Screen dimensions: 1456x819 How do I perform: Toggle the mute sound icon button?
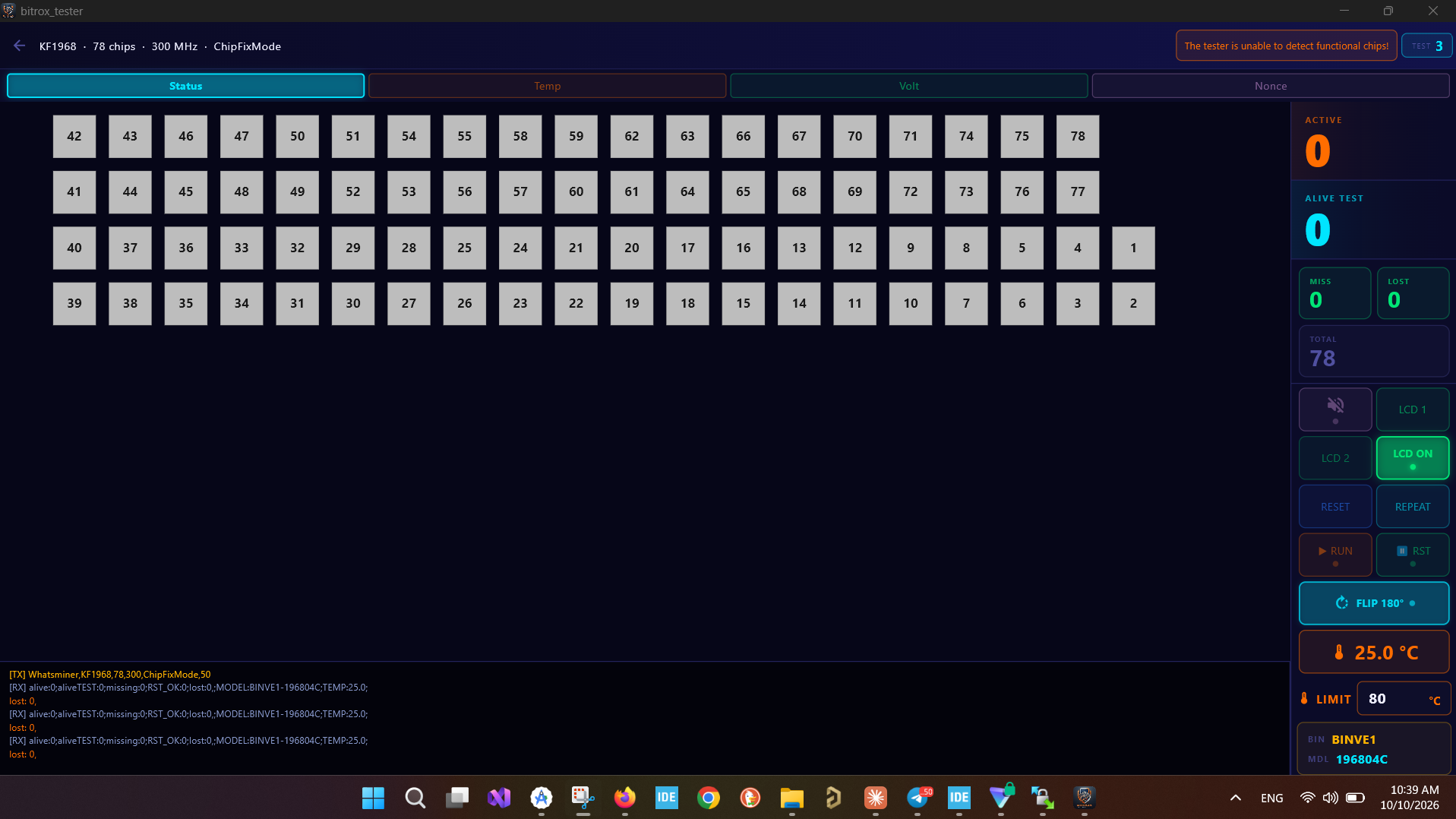(x=1335, y=409)
